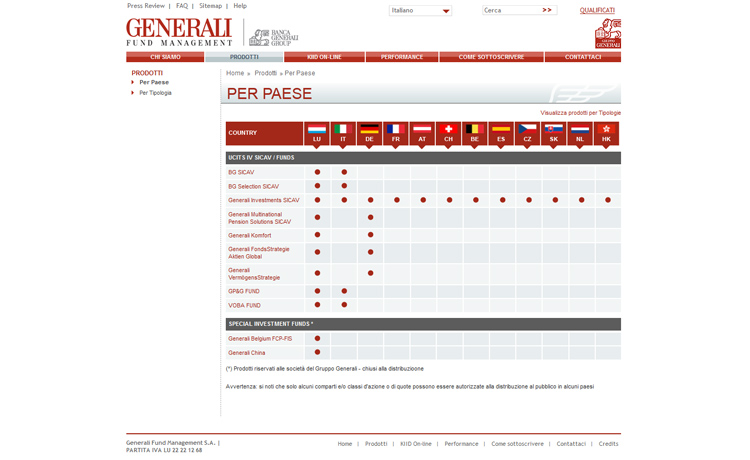Click the footer Prodotti link
The height and width of the screenshot is (460, 750).
point(376,444)
